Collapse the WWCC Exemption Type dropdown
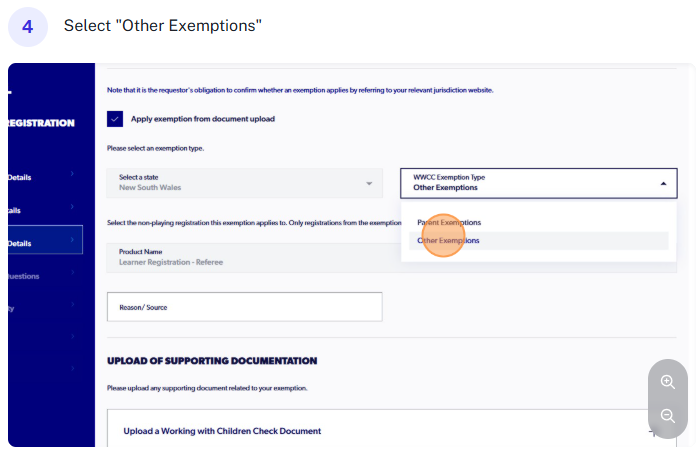Image resolution: width=700 pixels, height=459 pixels. coord(662,183)
